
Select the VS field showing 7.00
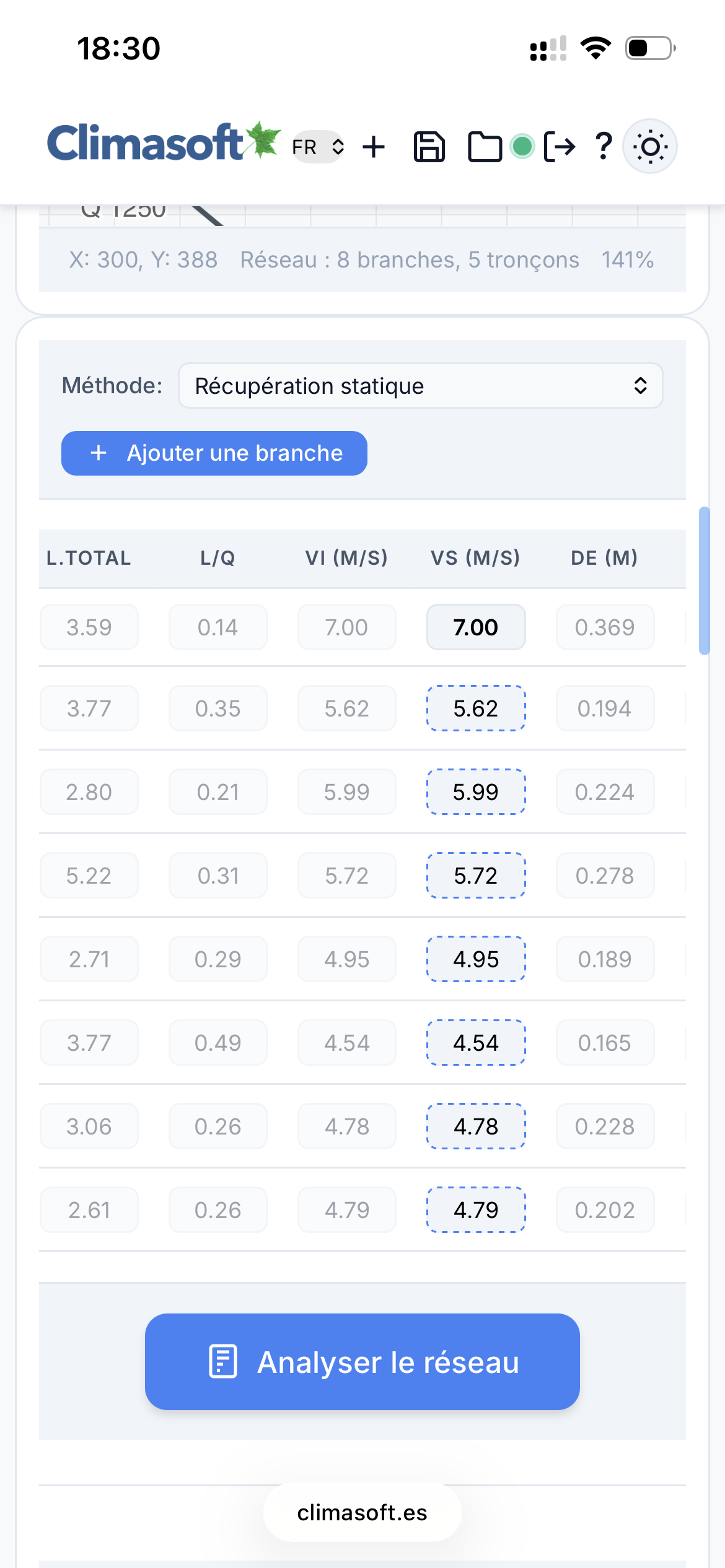tap(475, 627)
